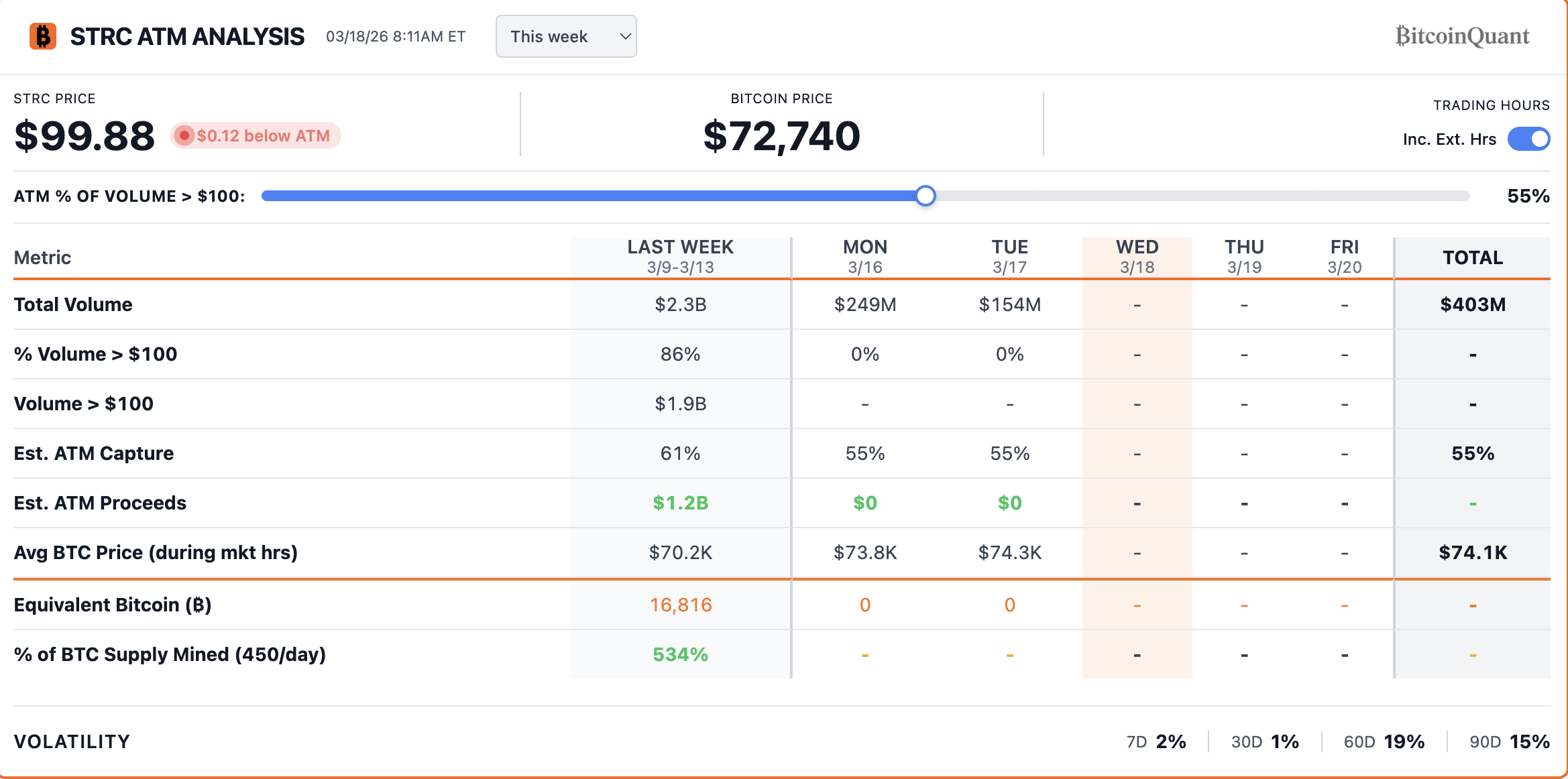Screen dimensions: 1568x779
Task: Toggle the Inc. Ext. Hrs switch
Action: click(x=1528, y=139)
